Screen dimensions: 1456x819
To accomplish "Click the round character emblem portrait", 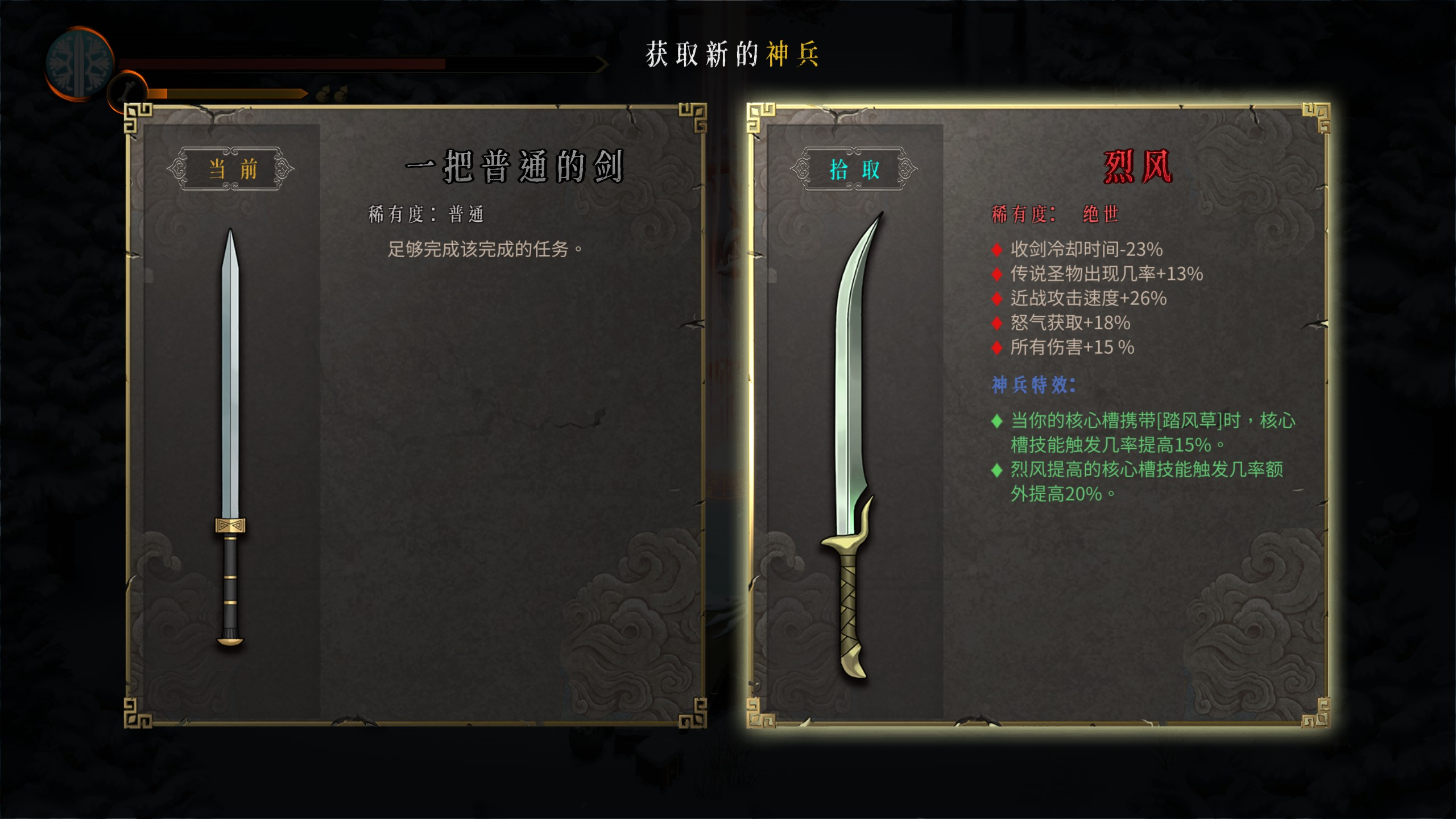I will click(x=78, y=63).
